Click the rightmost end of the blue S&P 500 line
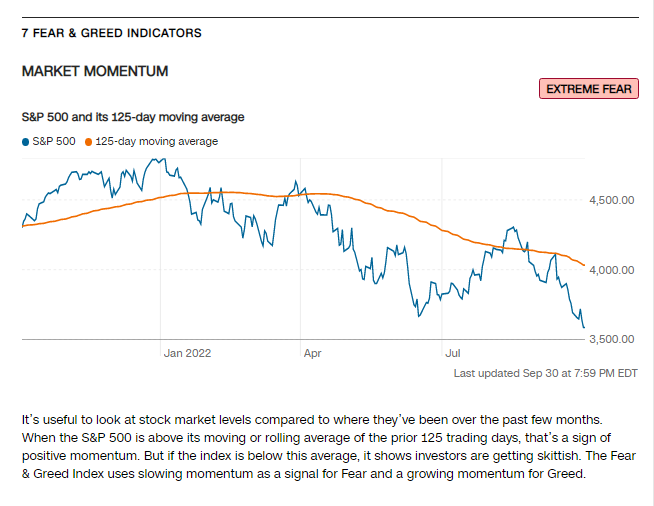This screenshot has width=654, height=506. 584,326
